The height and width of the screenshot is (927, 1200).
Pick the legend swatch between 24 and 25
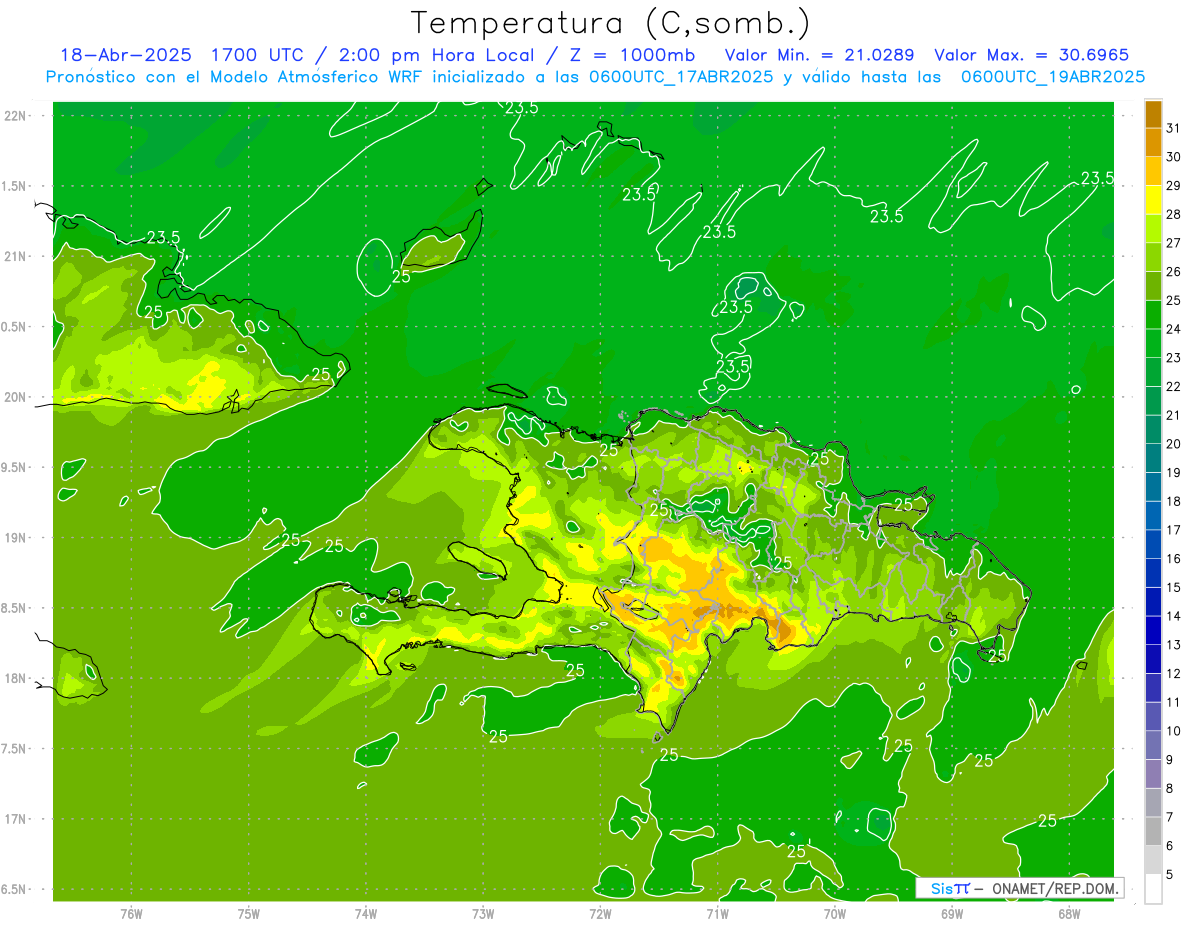(x=1153, y=315)
